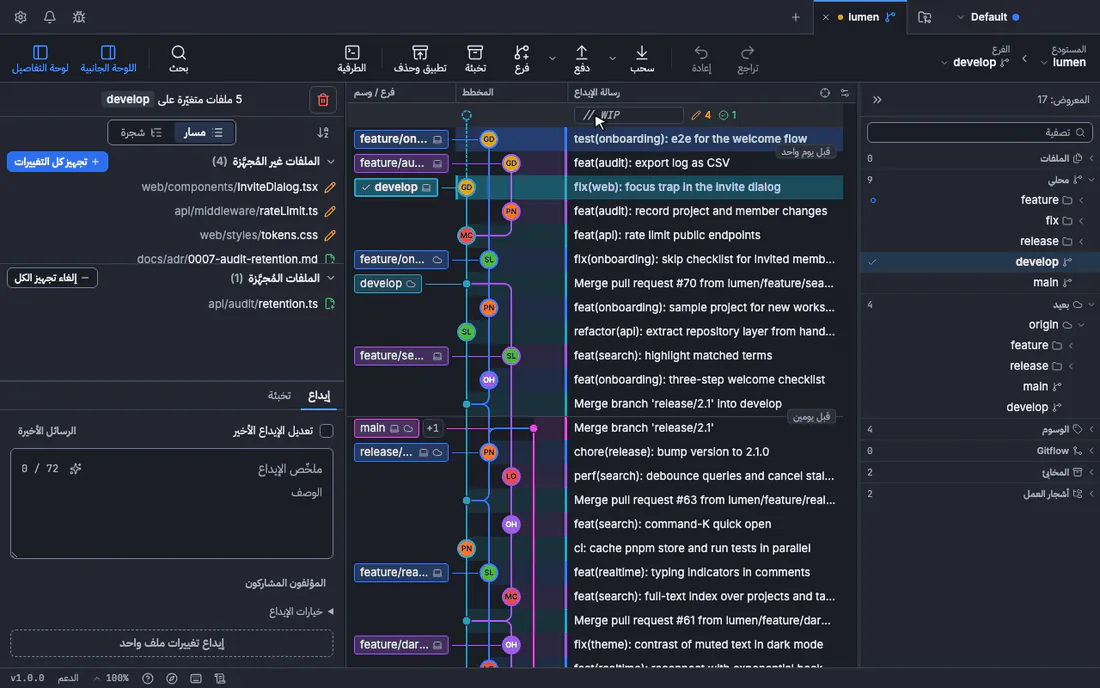Focus the branch filter (تصفية) field

(979, 133)
